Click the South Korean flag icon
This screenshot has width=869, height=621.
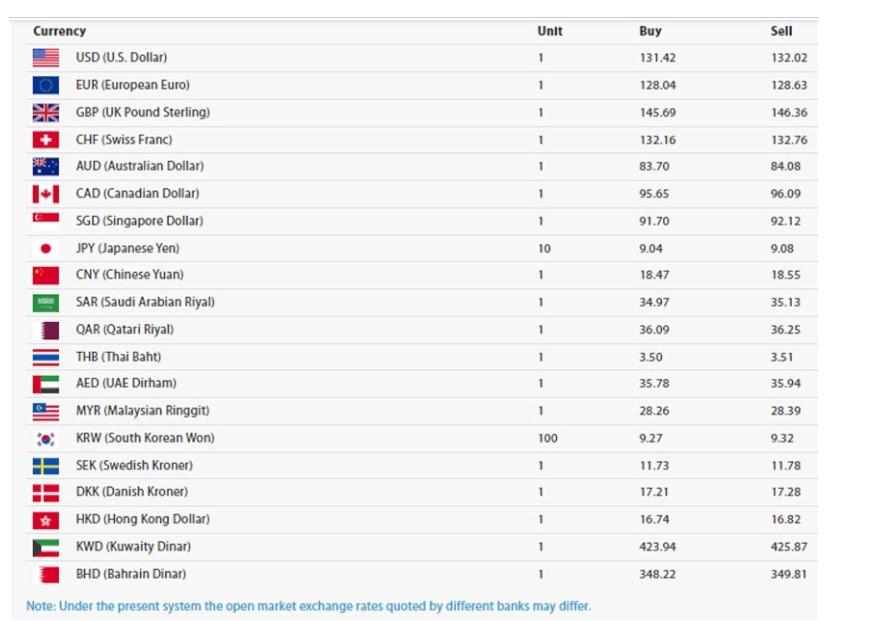pyautogui.click(x=46, y=438)
